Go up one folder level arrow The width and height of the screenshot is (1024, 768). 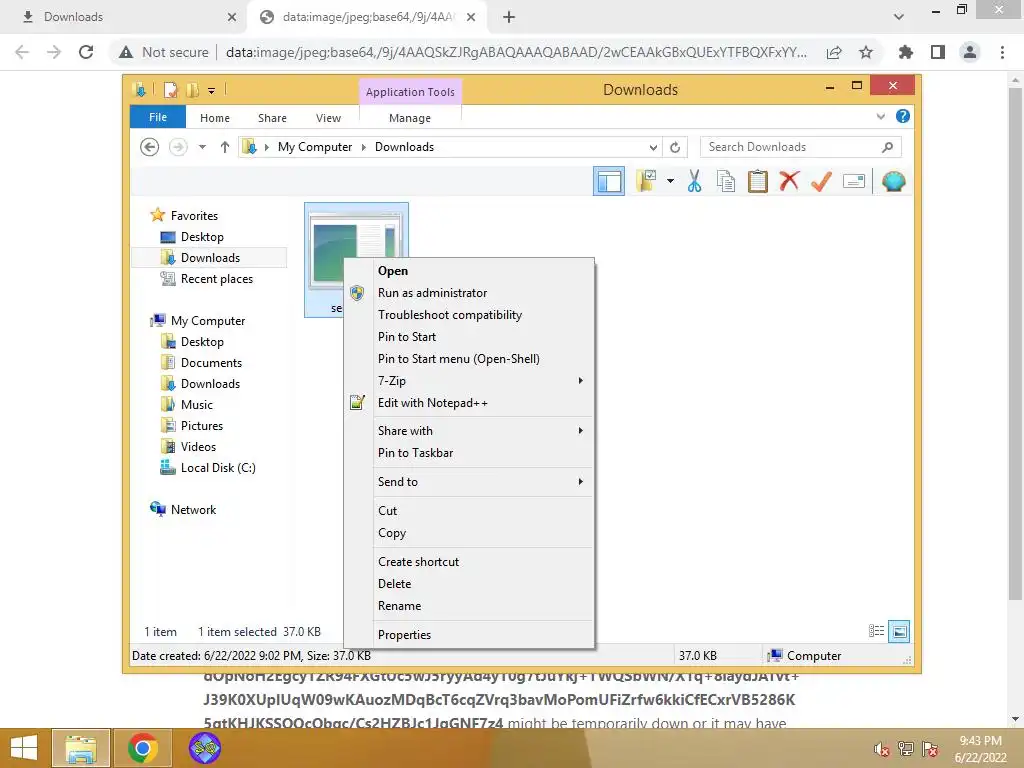[225, 147]
